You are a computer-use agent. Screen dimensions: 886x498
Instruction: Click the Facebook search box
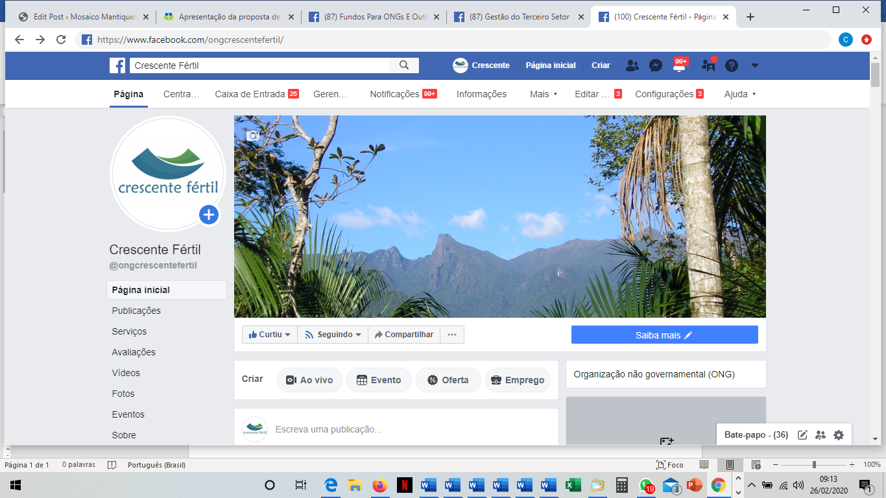tap(260, 66)
